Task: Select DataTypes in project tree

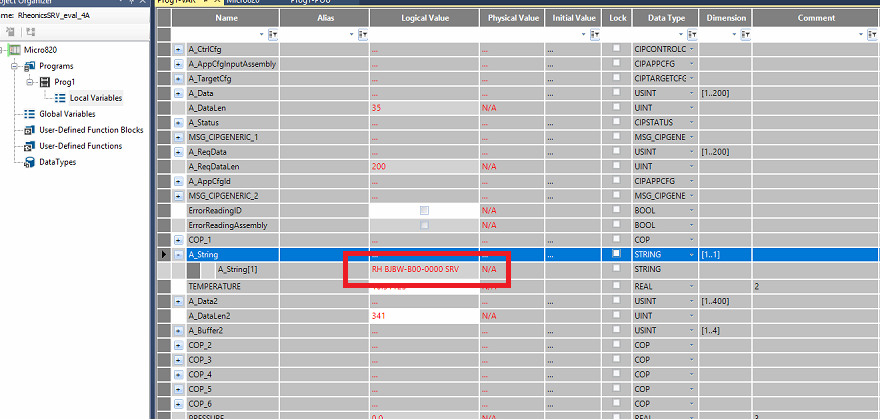Action: [x=58, y=162]
